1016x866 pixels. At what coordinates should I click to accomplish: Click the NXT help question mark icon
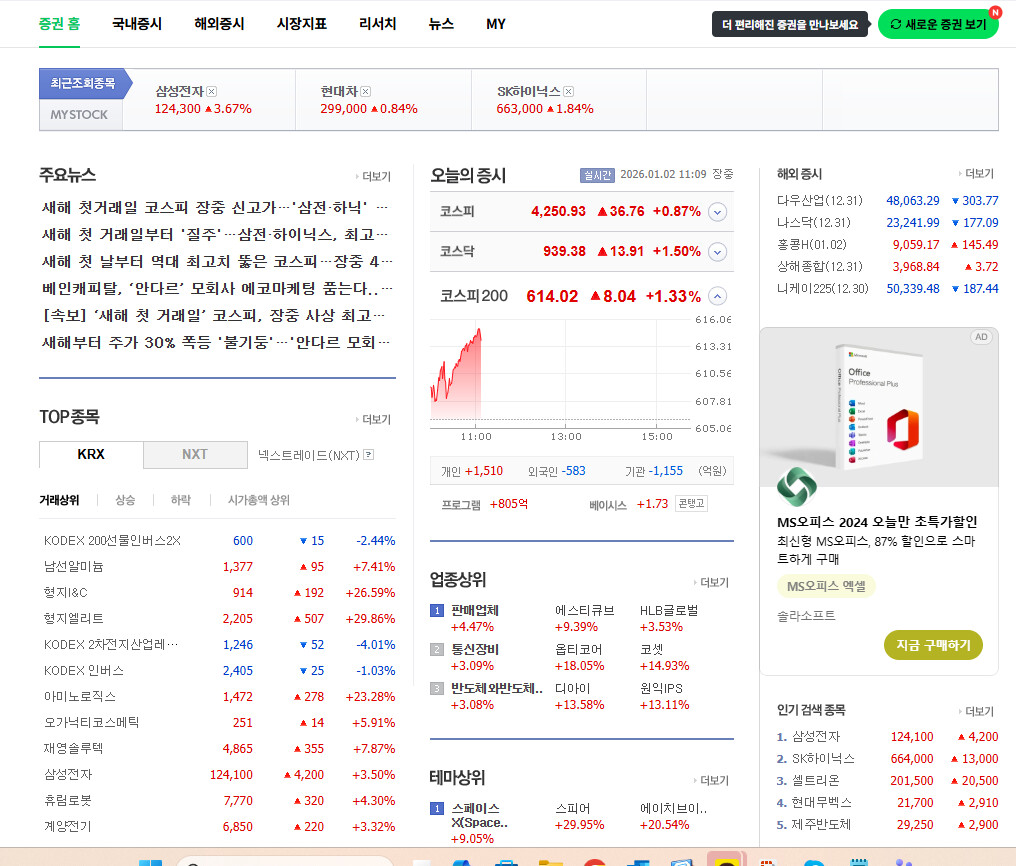pos(369,455)
